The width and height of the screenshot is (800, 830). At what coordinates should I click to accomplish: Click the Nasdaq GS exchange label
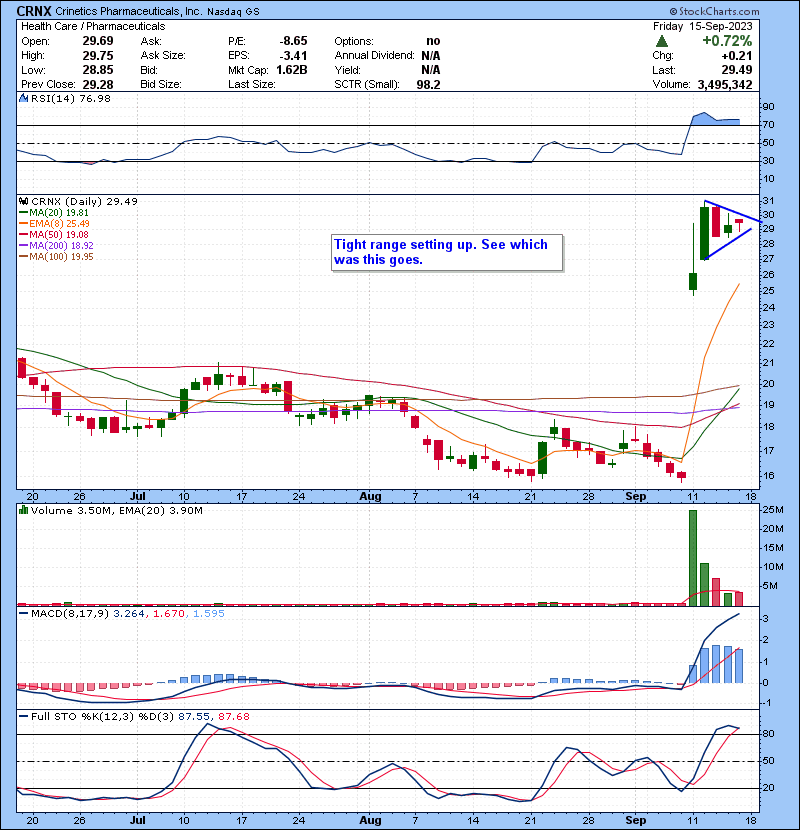tap(233, 12)
